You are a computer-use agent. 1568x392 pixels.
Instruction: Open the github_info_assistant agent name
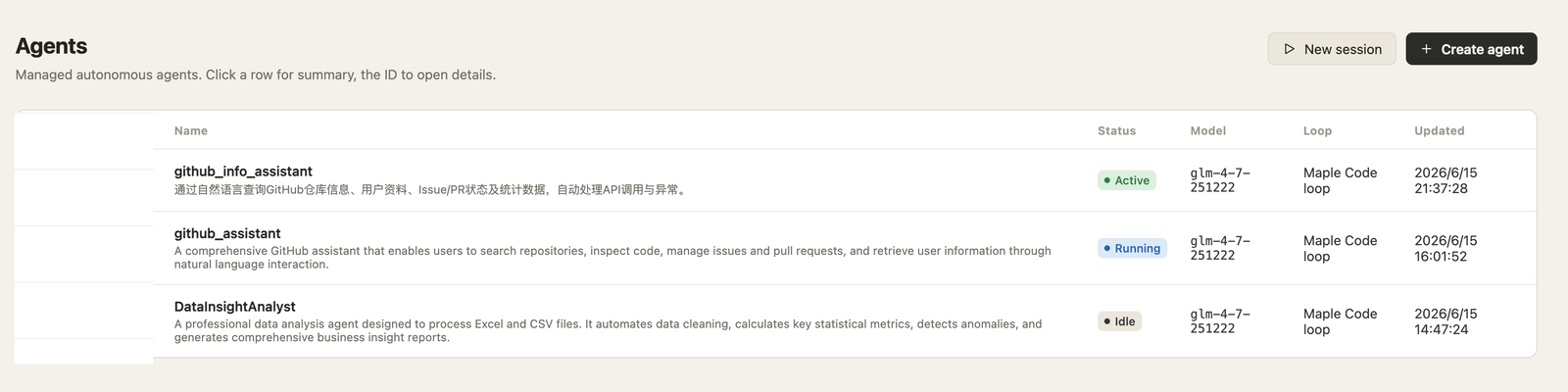pyautogui.click(x=243, y=171)
